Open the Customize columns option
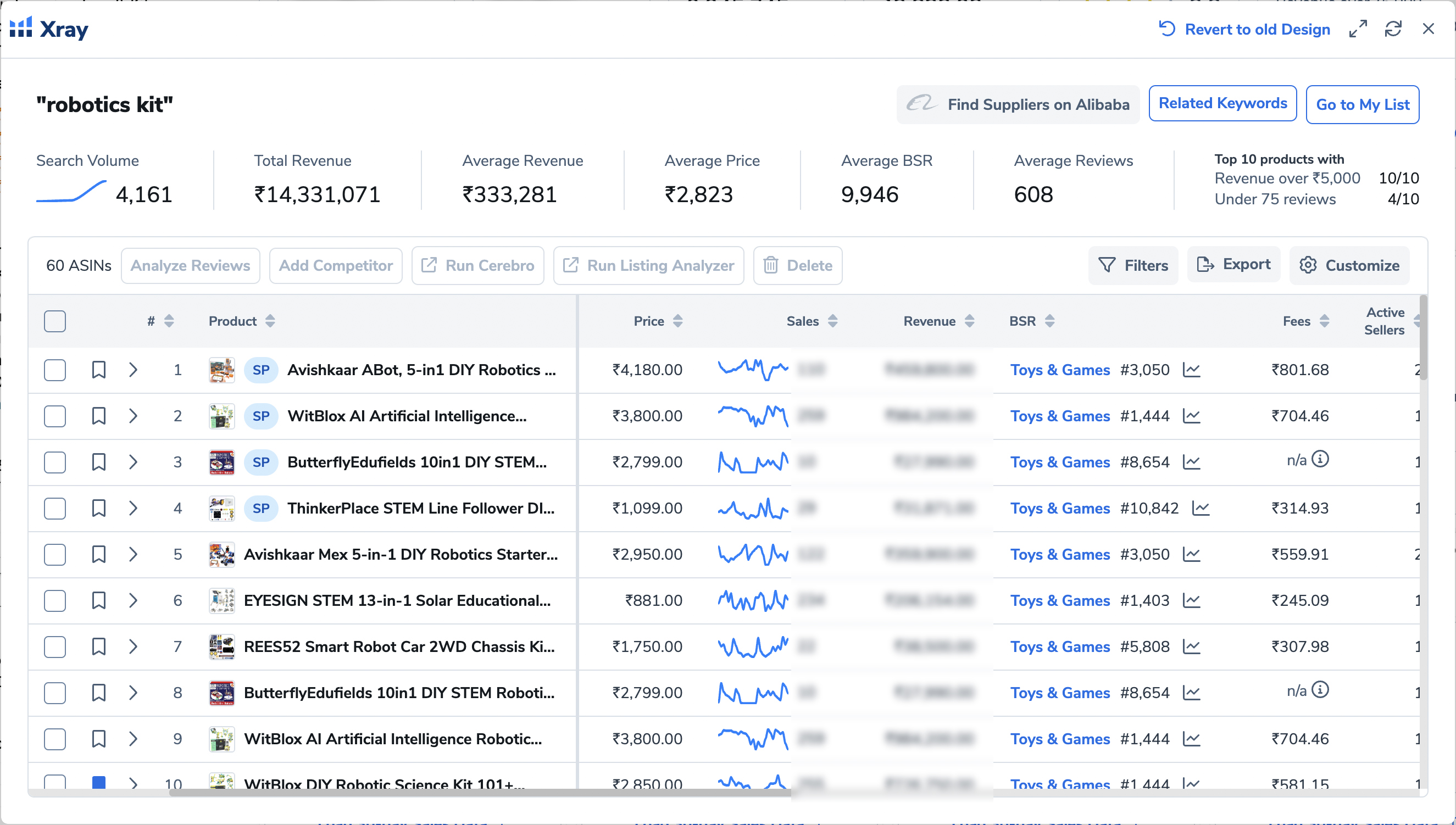1456x825 pixels. pos(1349,265)
